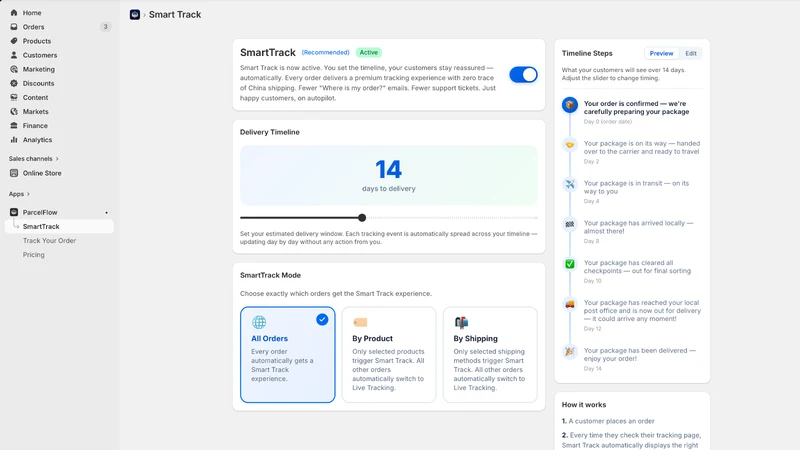Click the globe icon on All Orders card
Image resolution: width=800 pixels, height=450 pixels.
(x=259, y=322)
